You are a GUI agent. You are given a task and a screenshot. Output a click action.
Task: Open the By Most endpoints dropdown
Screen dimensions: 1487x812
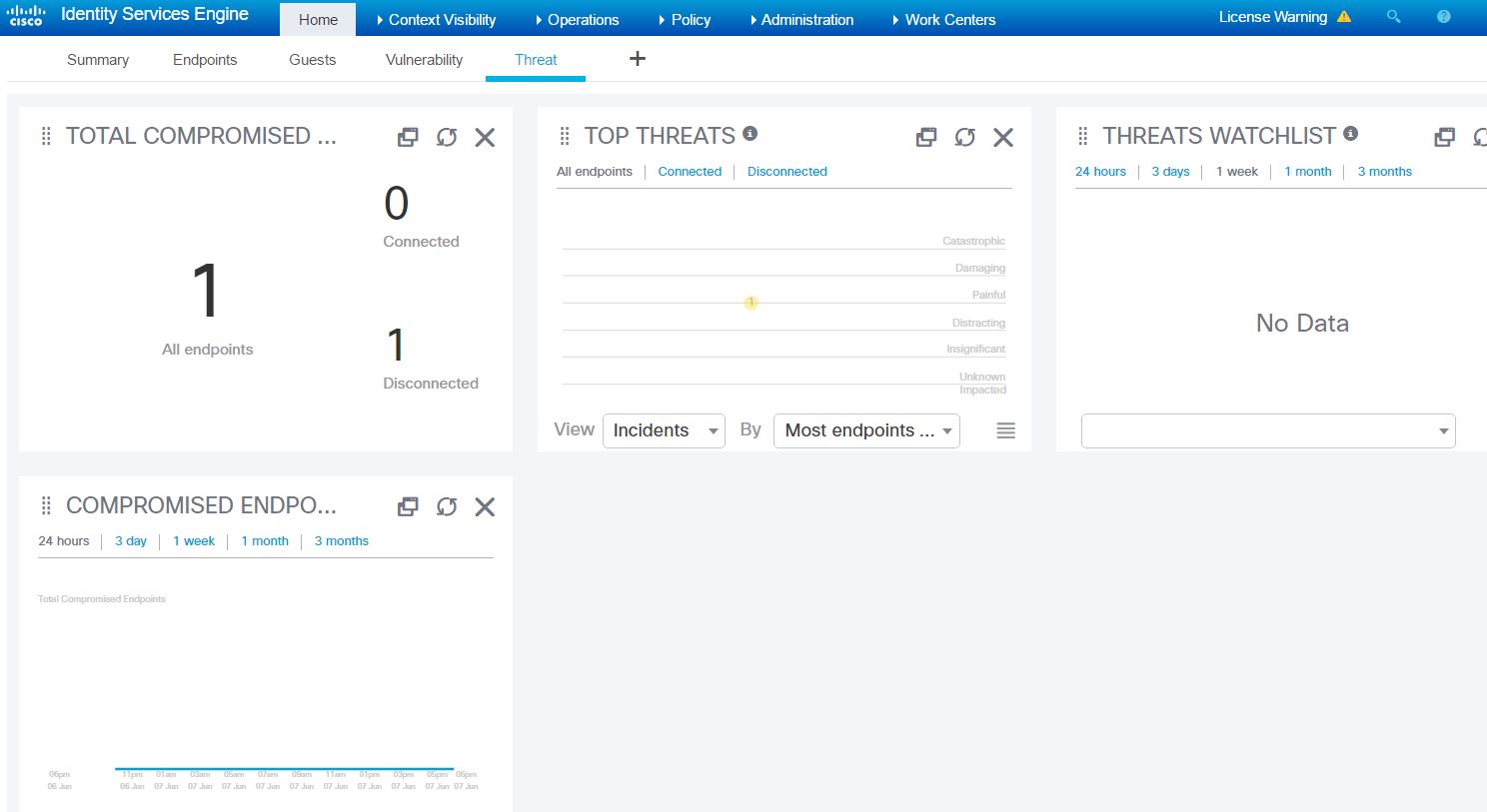click(866, 430)
